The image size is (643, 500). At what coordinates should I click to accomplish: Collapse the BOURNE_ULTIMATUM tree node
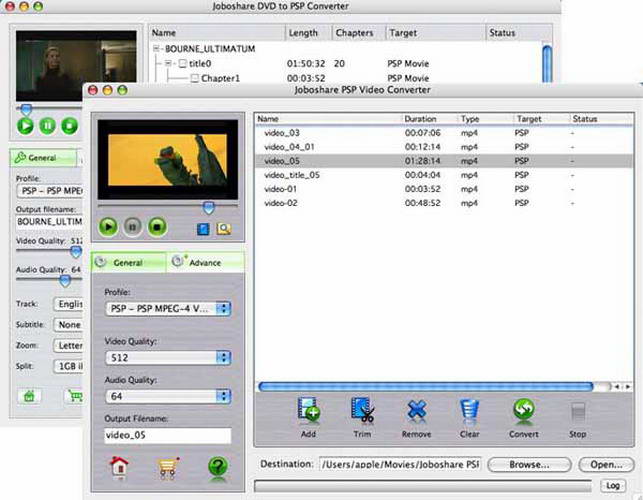coord(156,48)
